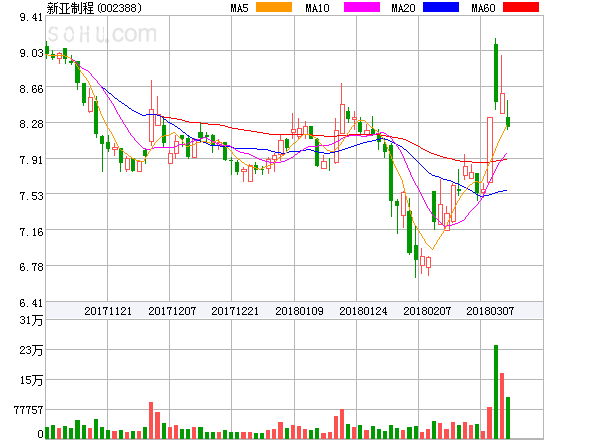This screenshot has height=440, width=600.
Task: Click the MA60 legend label
Action: (x=483, y=8)
